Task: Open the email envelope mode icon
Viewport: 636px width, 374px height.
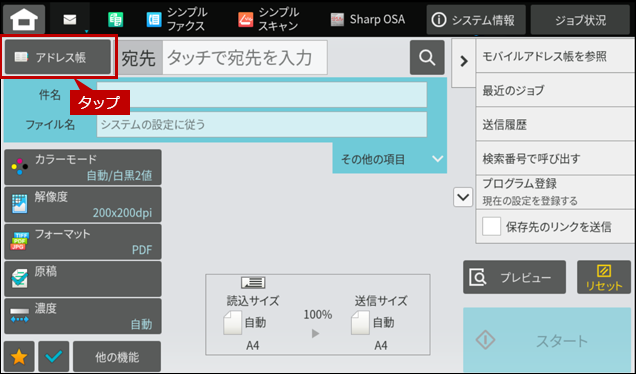Action: [70, 19]
